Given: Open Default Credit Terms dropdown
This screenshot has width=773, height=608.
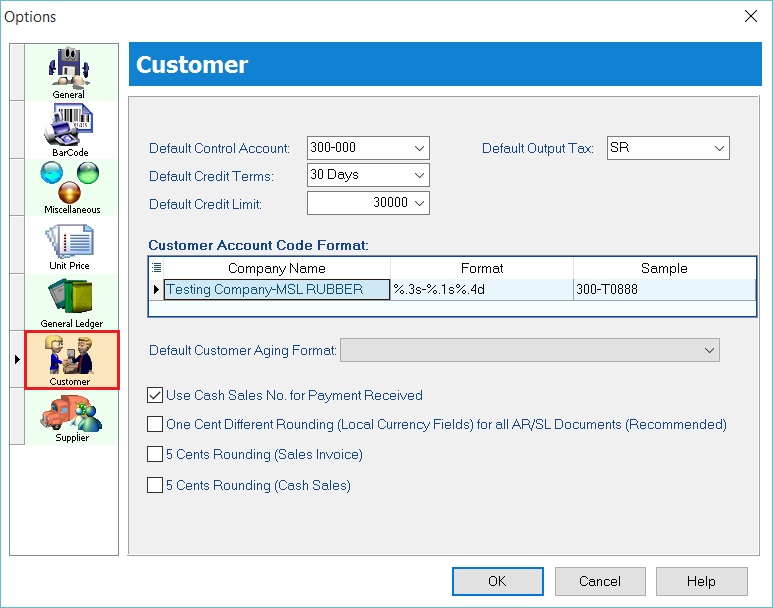Looking at the screenshot, I should pyautogui.click(x=419, y=175).
